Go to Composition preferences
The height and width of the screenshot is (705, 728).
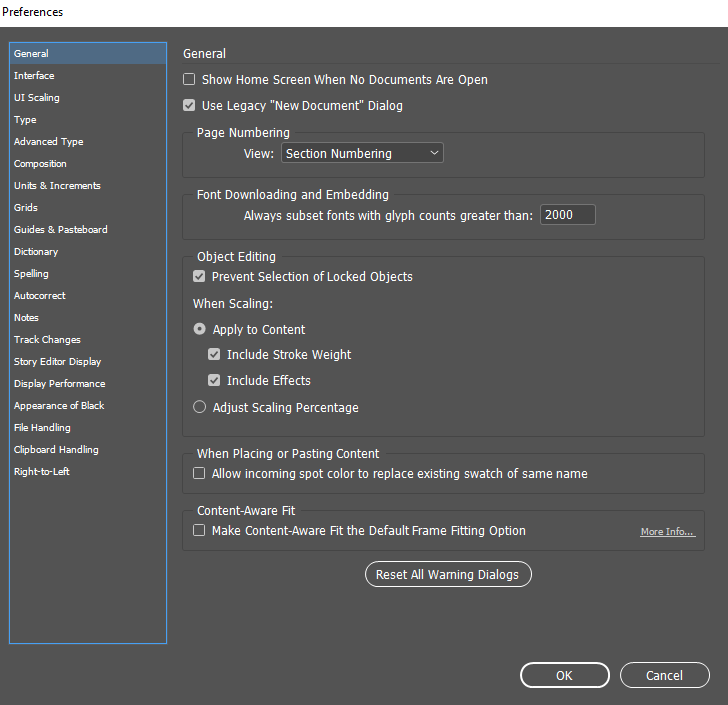pyautogui.click(x=88, y=163)
